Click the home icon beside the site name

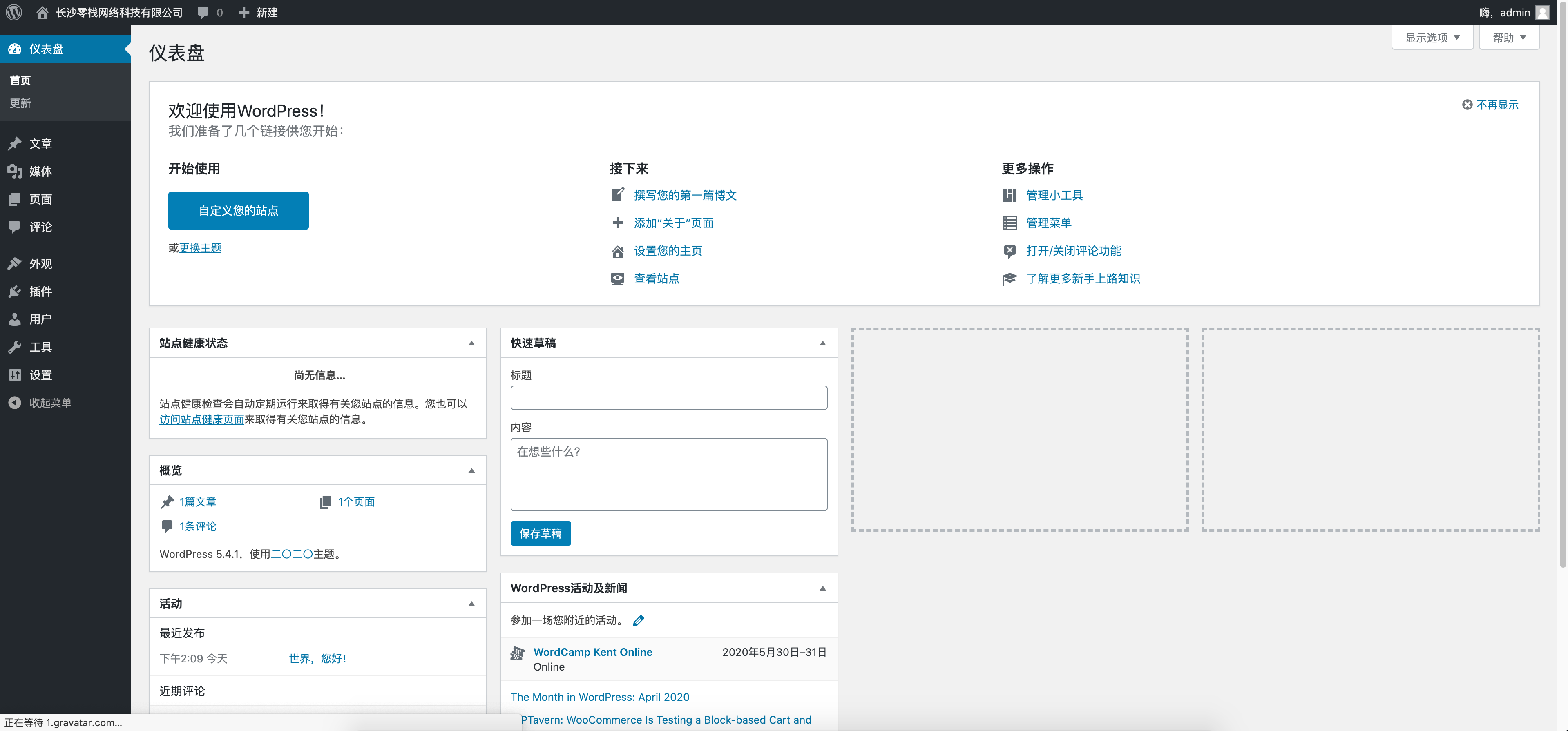[42, 12]
